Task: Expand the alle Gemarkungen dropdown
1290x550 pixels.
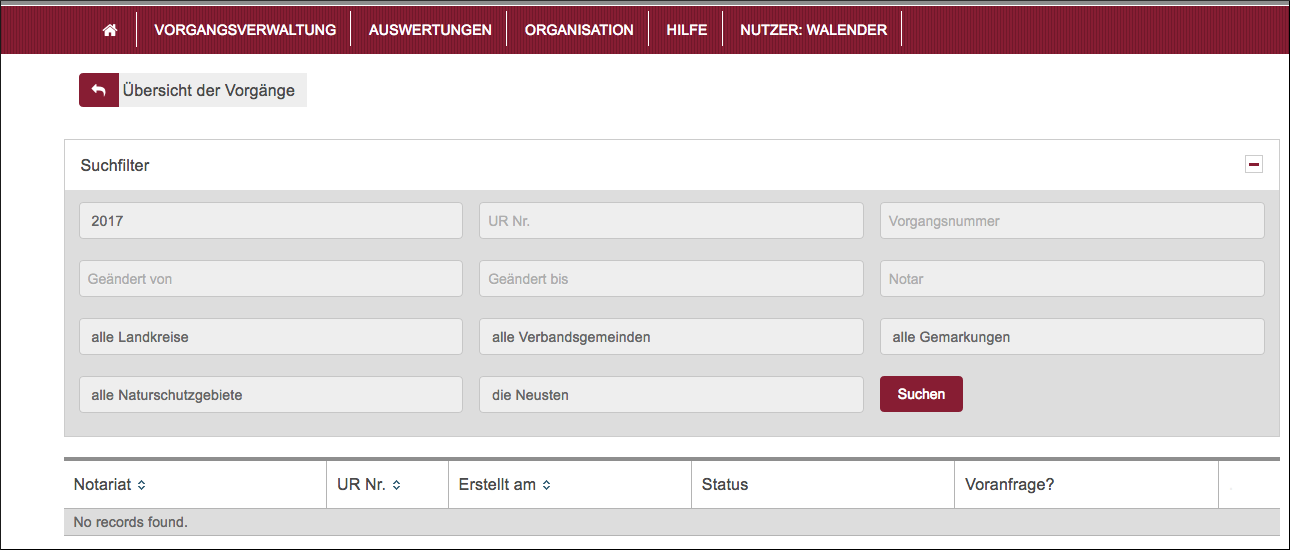Action: (x=1072, y=337)
